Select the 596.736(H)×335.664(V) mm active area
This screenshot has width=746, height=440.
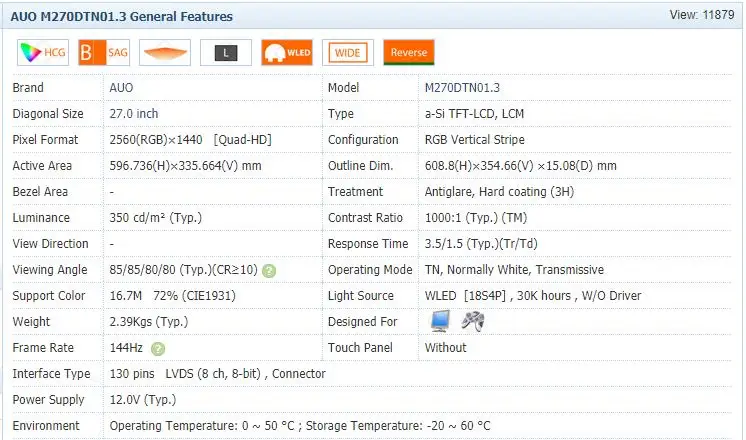coord(185,166)
